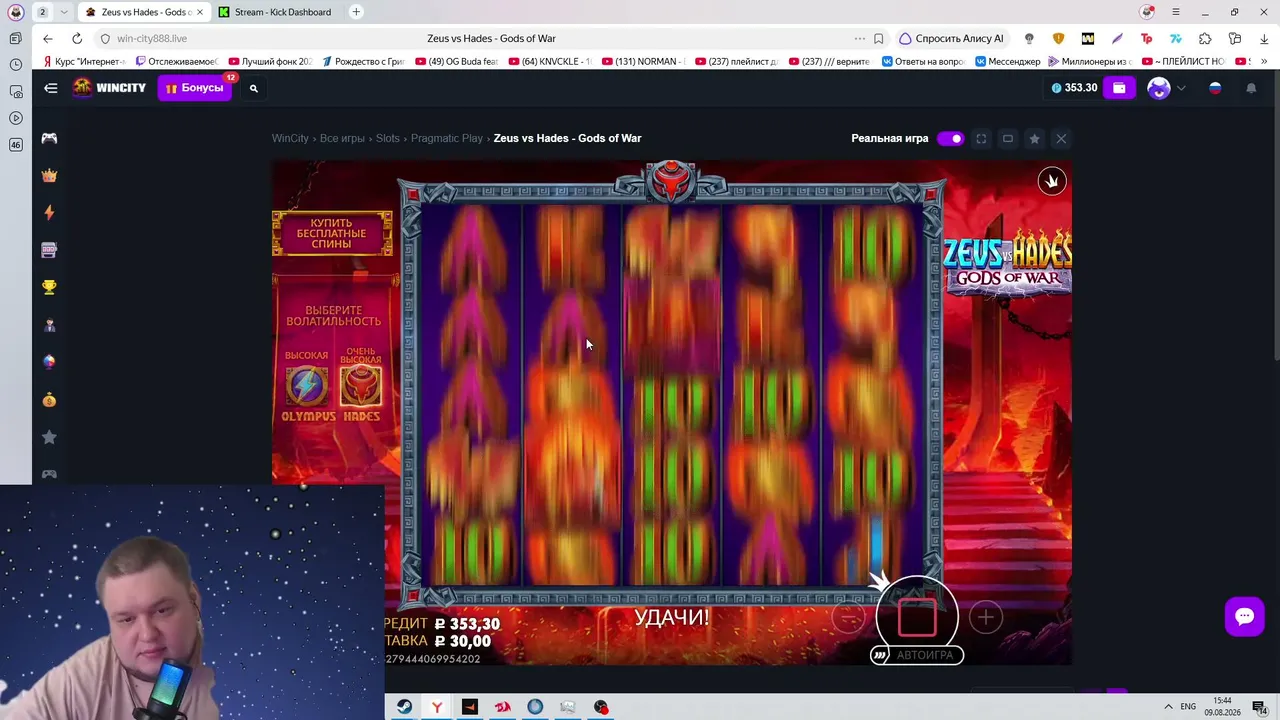Click the crown badge at game corner
This screenshot has width=1280, height=720.
pos(1051,181)
